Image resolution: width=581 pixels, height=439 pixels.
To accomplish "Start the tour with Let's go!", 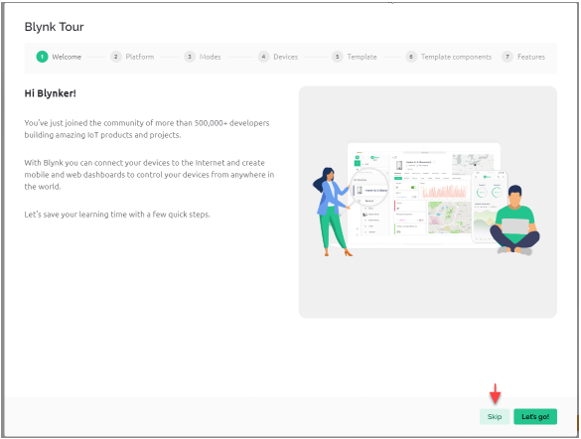I will click(x=535, y=416).
